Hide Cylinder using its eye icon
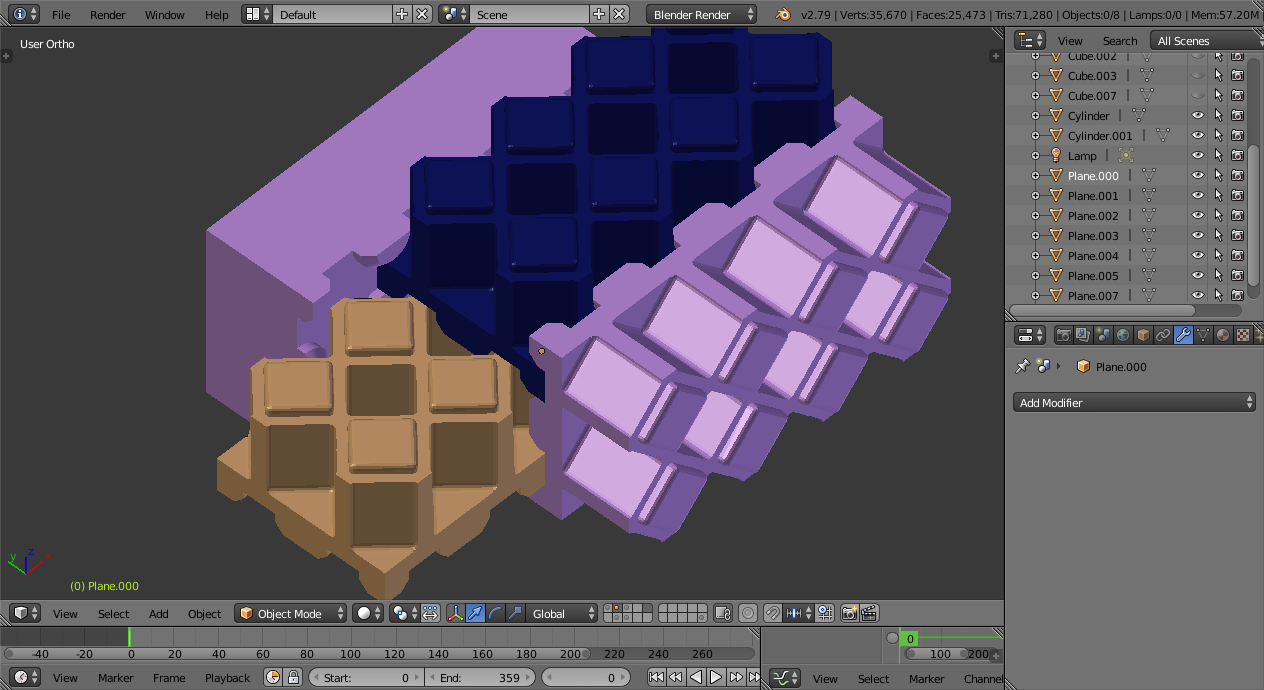This screenshot has height=690, width=1264. [x=1198, y=115]
